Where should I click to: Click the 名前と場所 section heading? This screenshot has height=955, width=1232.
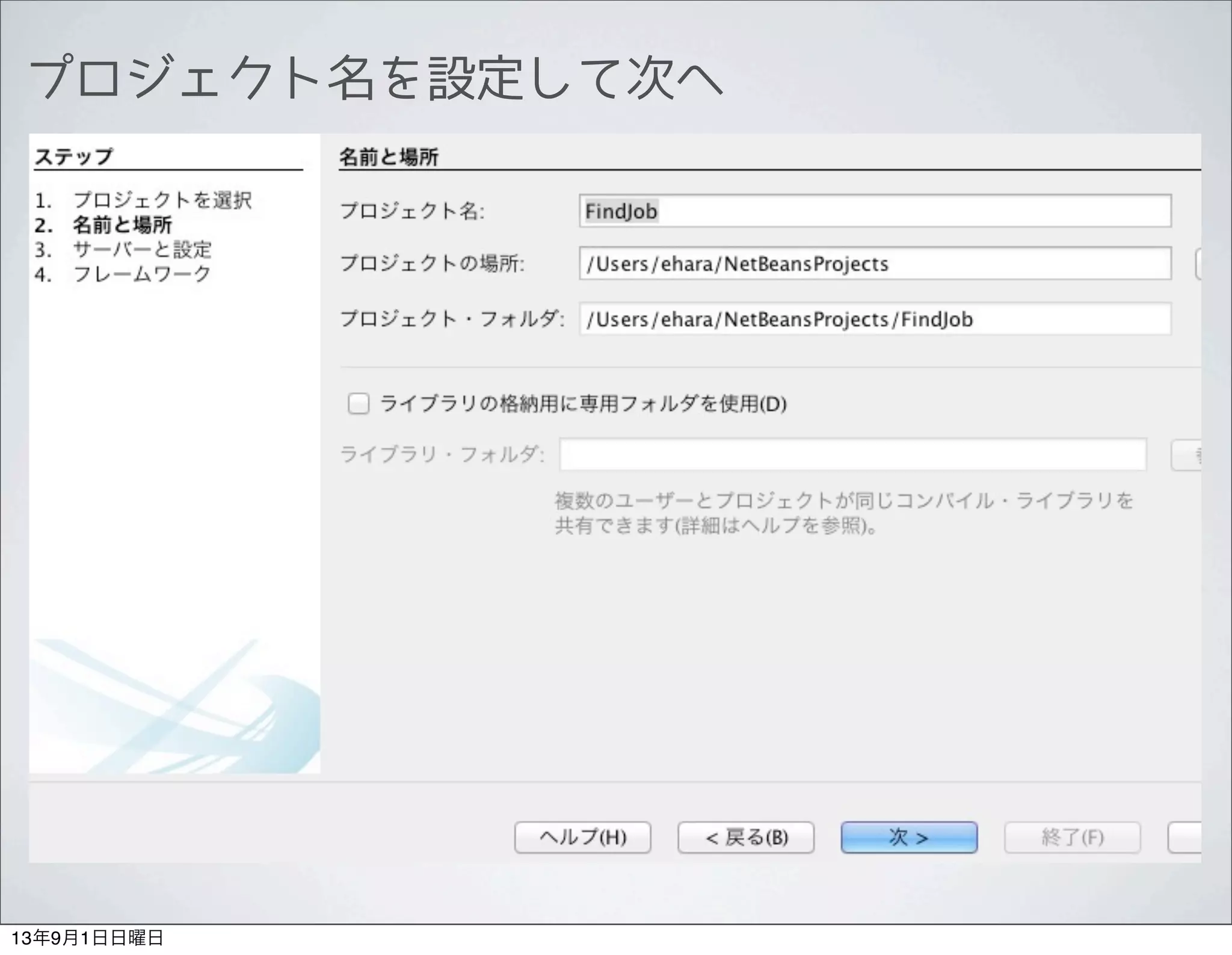pos(389,157)
